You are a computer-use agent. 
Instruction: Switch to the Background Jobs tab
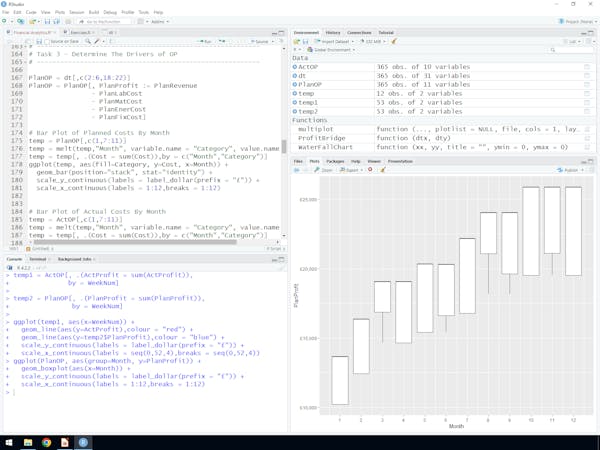(74, 259)
